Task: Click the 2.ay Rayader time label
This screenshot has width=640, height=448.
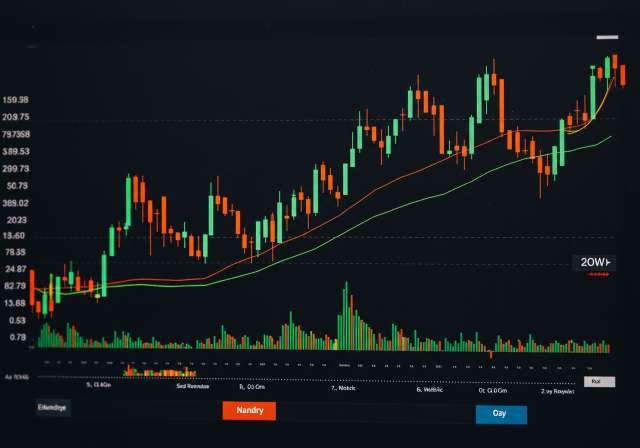Action: 558,392
